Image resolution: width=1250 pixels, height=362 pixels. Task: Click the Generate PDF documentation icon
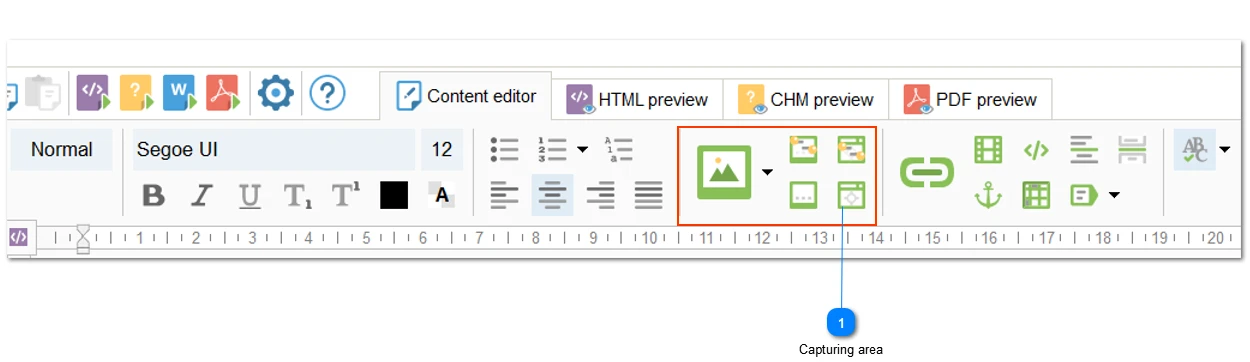[x=223, y=93]
